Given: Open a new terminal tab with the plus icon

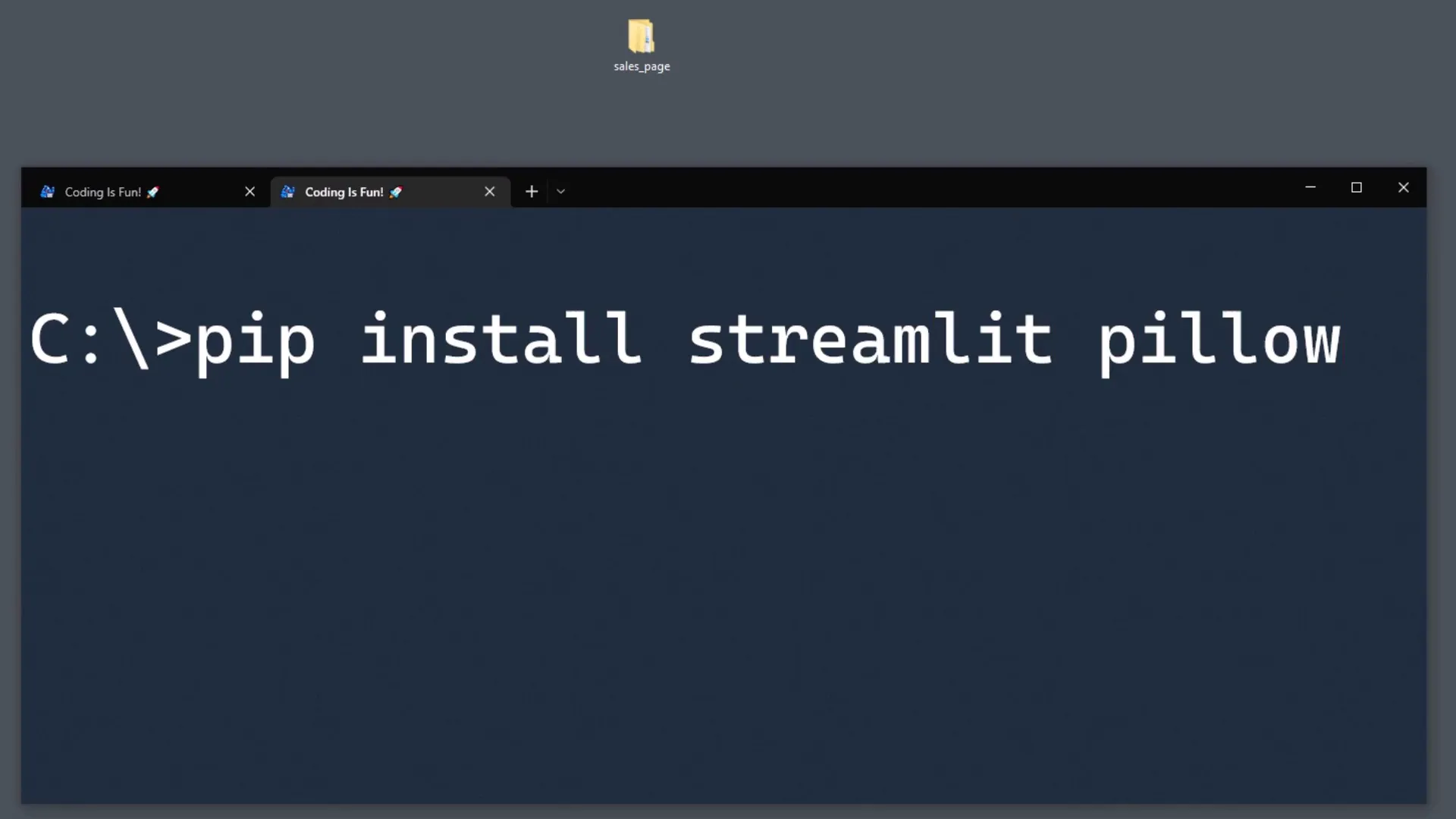Looking at the screenshot, I should 532,191.
